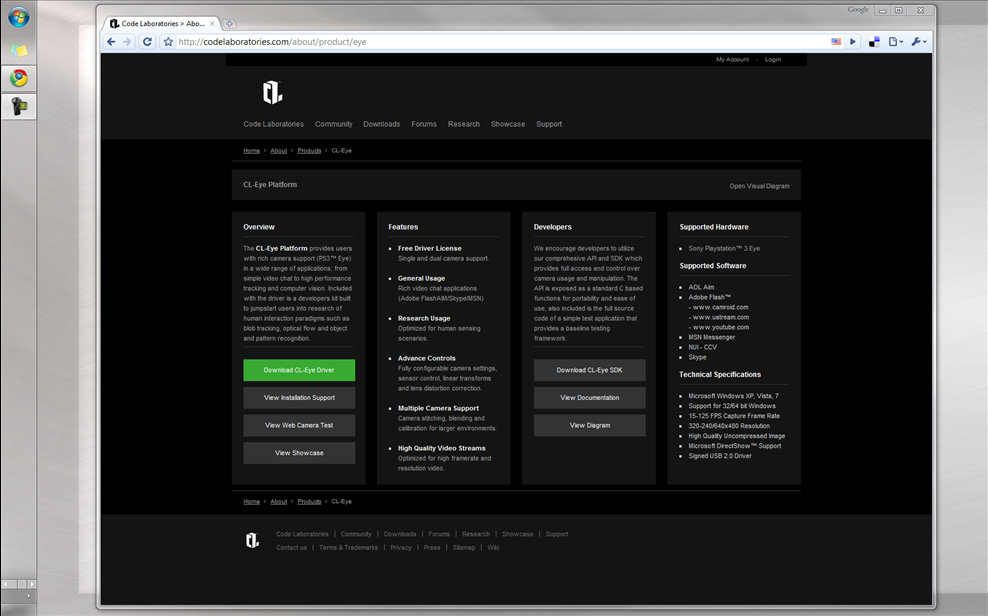The image size is (988, 616).
Task: Click the flag icon in the address bar
Action: pyautogui.click(x=836, y=42)
